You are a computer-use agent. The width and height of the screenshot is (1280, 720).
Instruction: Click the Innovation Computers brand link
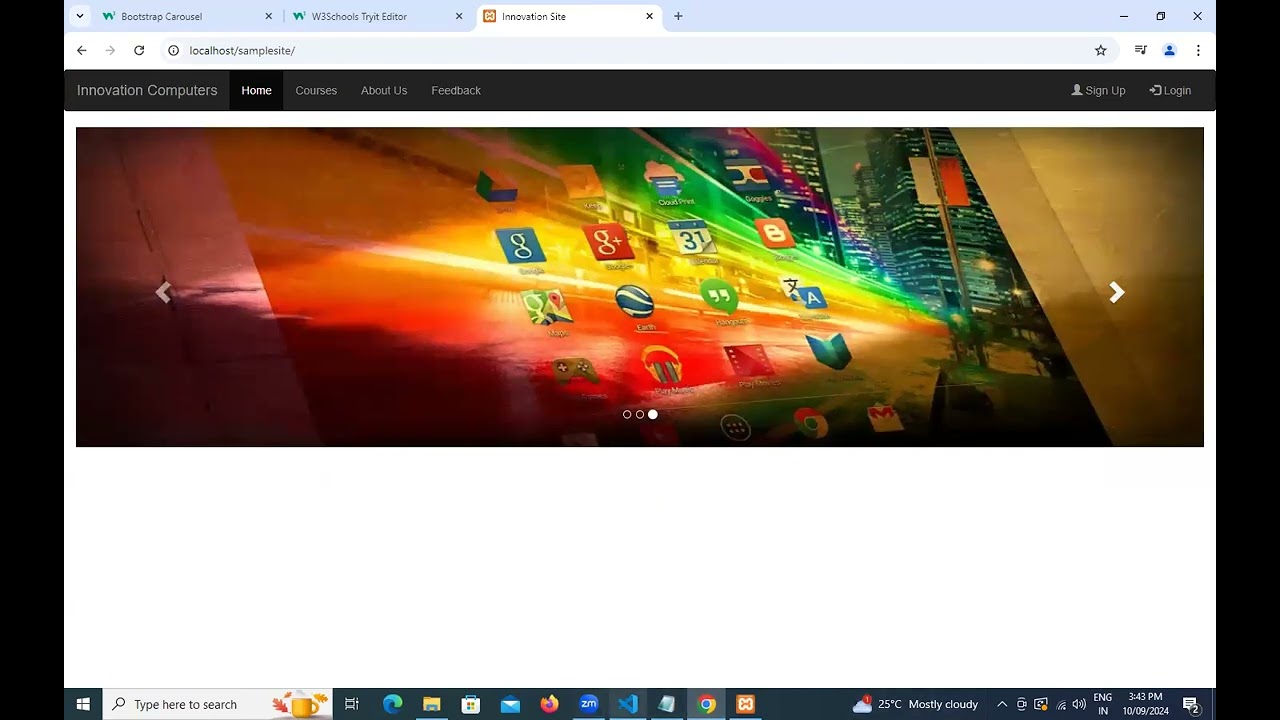(147, 90)
